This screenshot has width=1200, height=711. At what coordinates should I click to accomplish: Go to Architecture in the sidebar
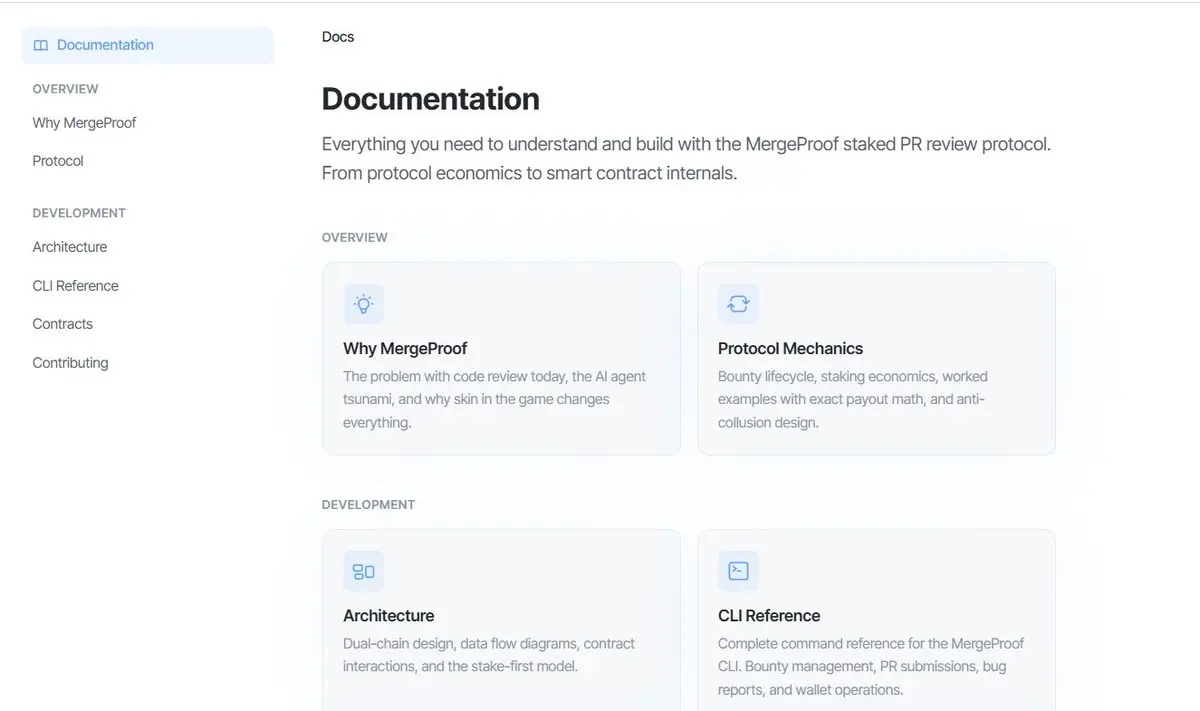point(70,247)
